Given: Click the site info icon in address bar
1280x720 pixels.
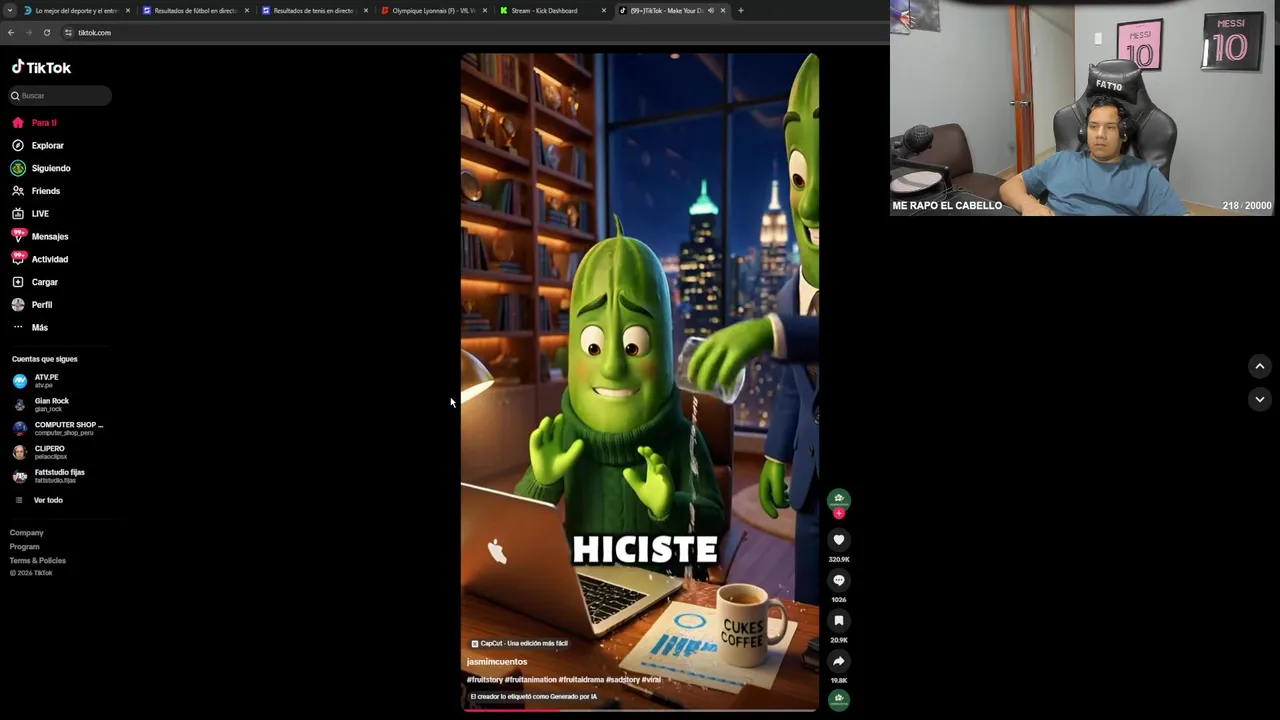Looking at the screenshot, I should coord(68,33).
